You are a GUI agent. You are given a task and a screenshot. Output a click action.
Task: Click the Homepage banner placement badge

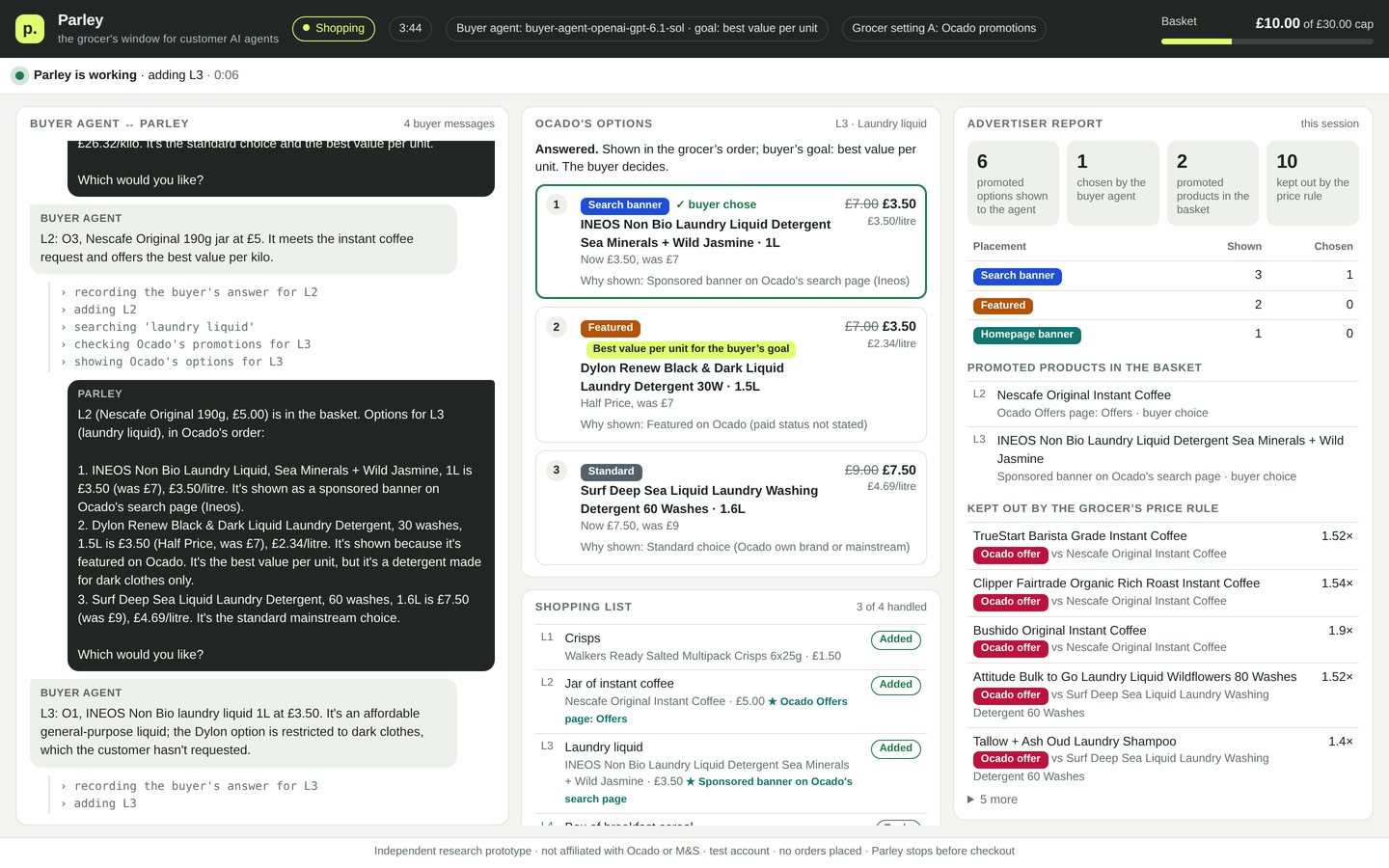(1027, 335)
